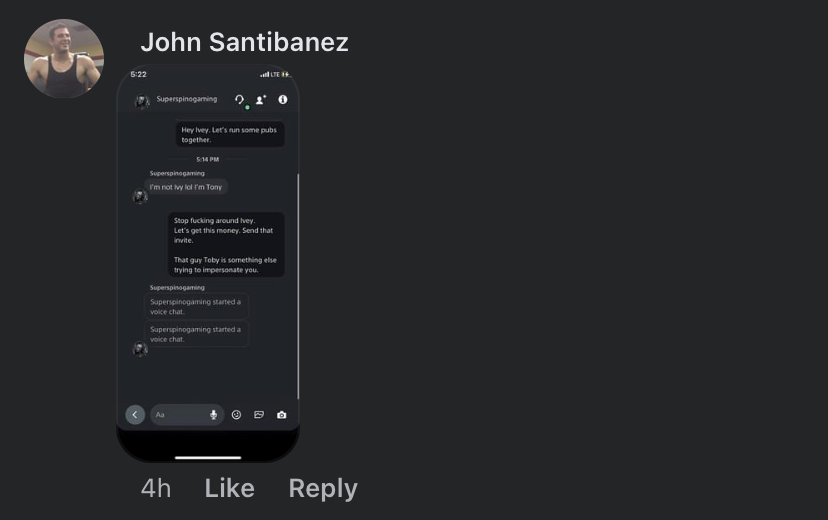
Task: Tap the Superspinogaming name in chat header
Action: [x=186, y=99]
